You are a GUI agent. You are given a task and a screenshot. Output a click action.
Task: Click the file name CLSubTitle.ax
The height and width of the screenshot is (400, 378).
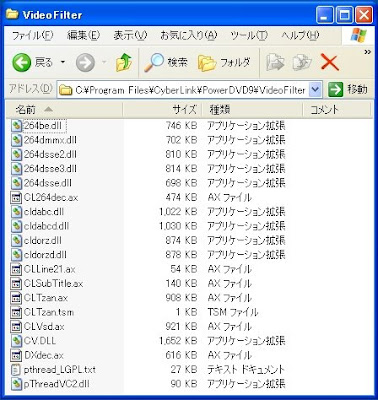(x=53, y=283)
